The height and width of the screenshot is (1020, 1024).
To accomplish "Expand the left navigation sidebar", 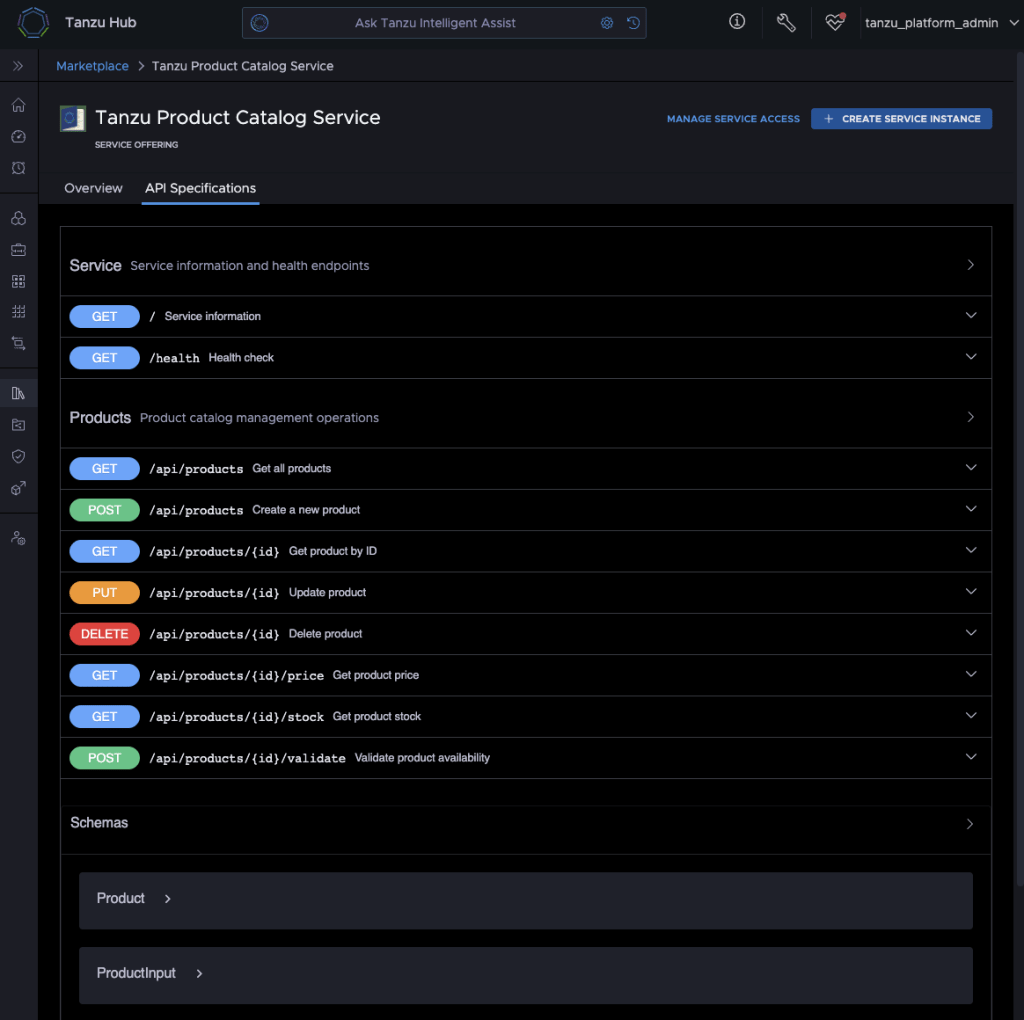I will click(18, 66).
